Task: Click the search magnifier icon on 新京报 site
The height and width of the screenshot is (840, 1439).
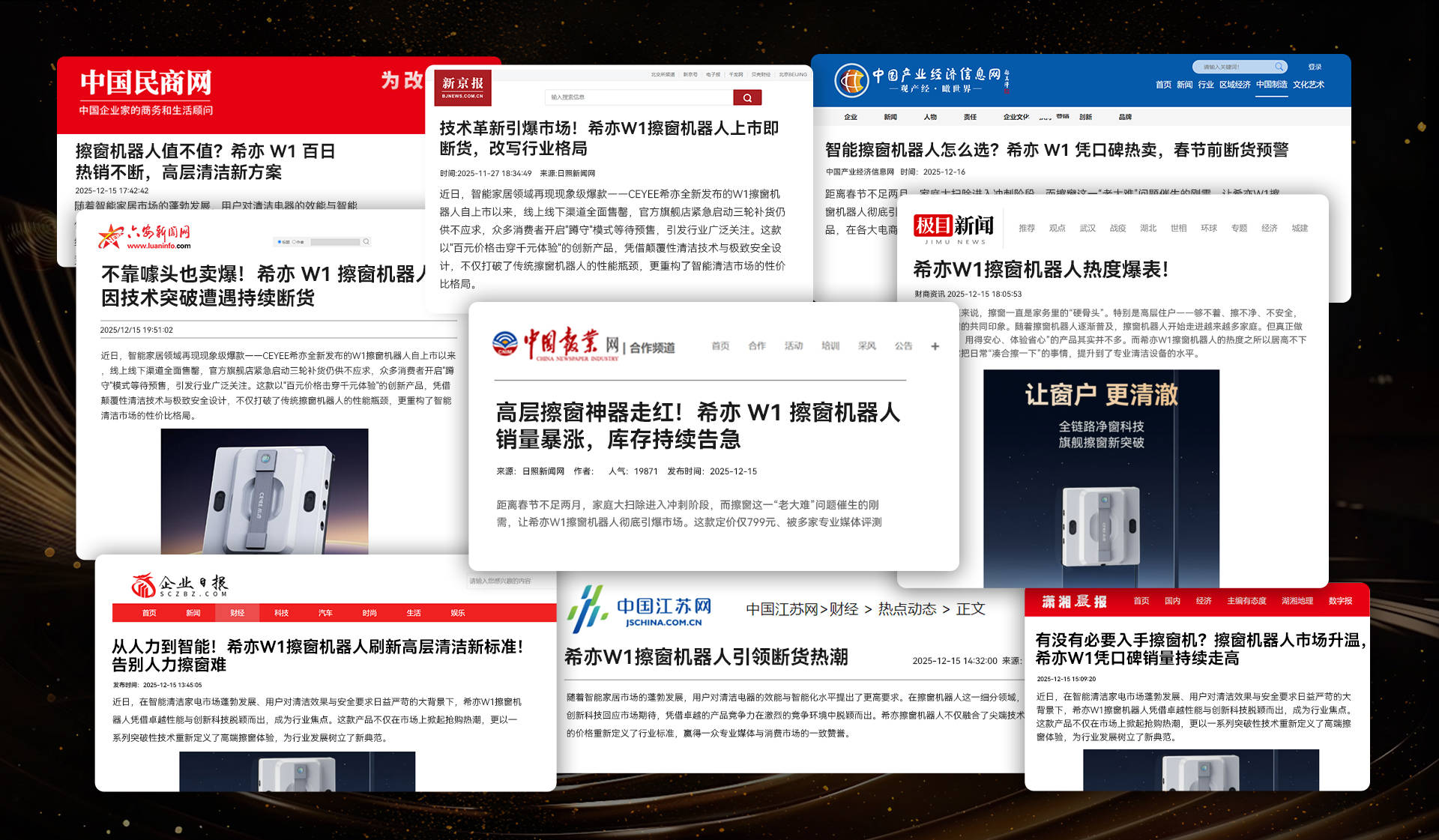Action: click(746, 97)
